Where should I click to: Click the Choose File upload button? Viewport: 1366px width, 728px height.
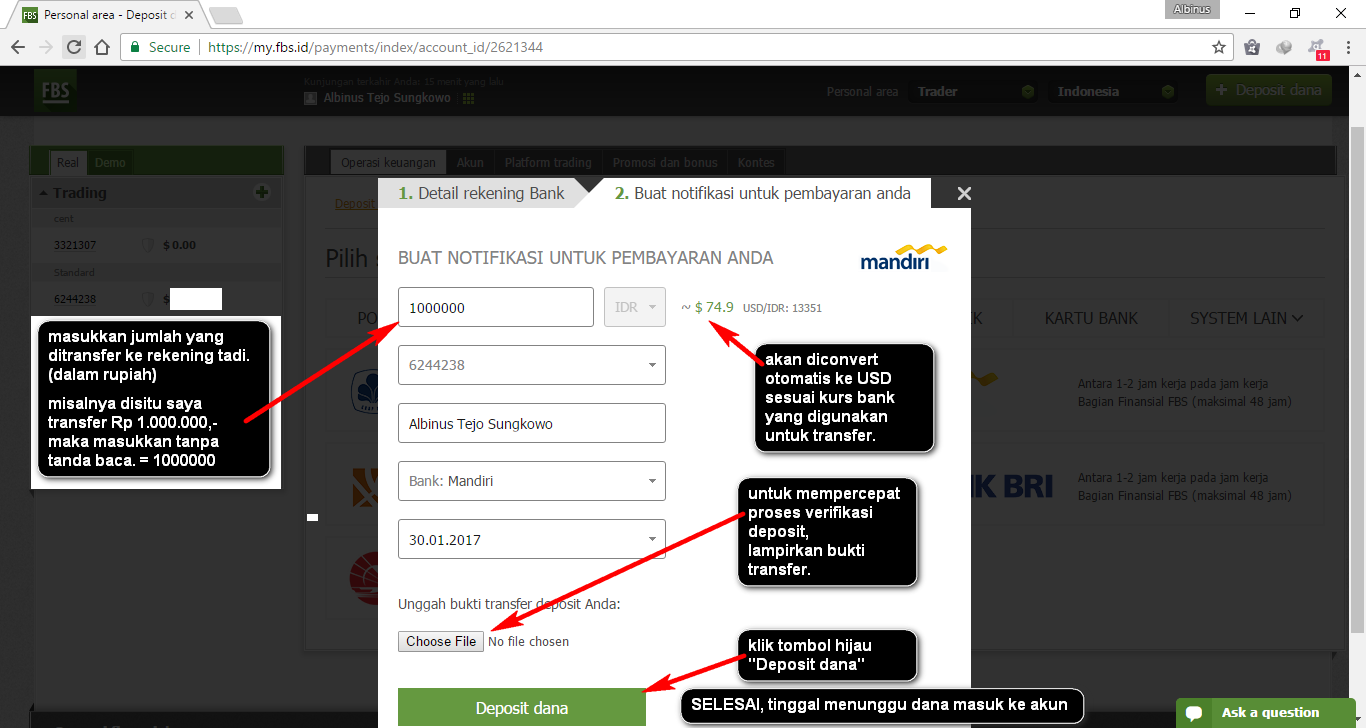441,641
